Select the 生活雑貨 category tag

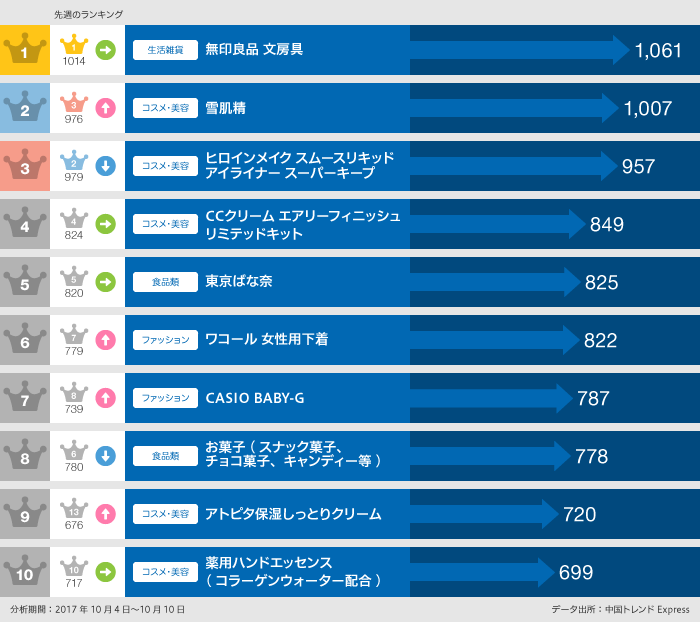tap(165, 50)
